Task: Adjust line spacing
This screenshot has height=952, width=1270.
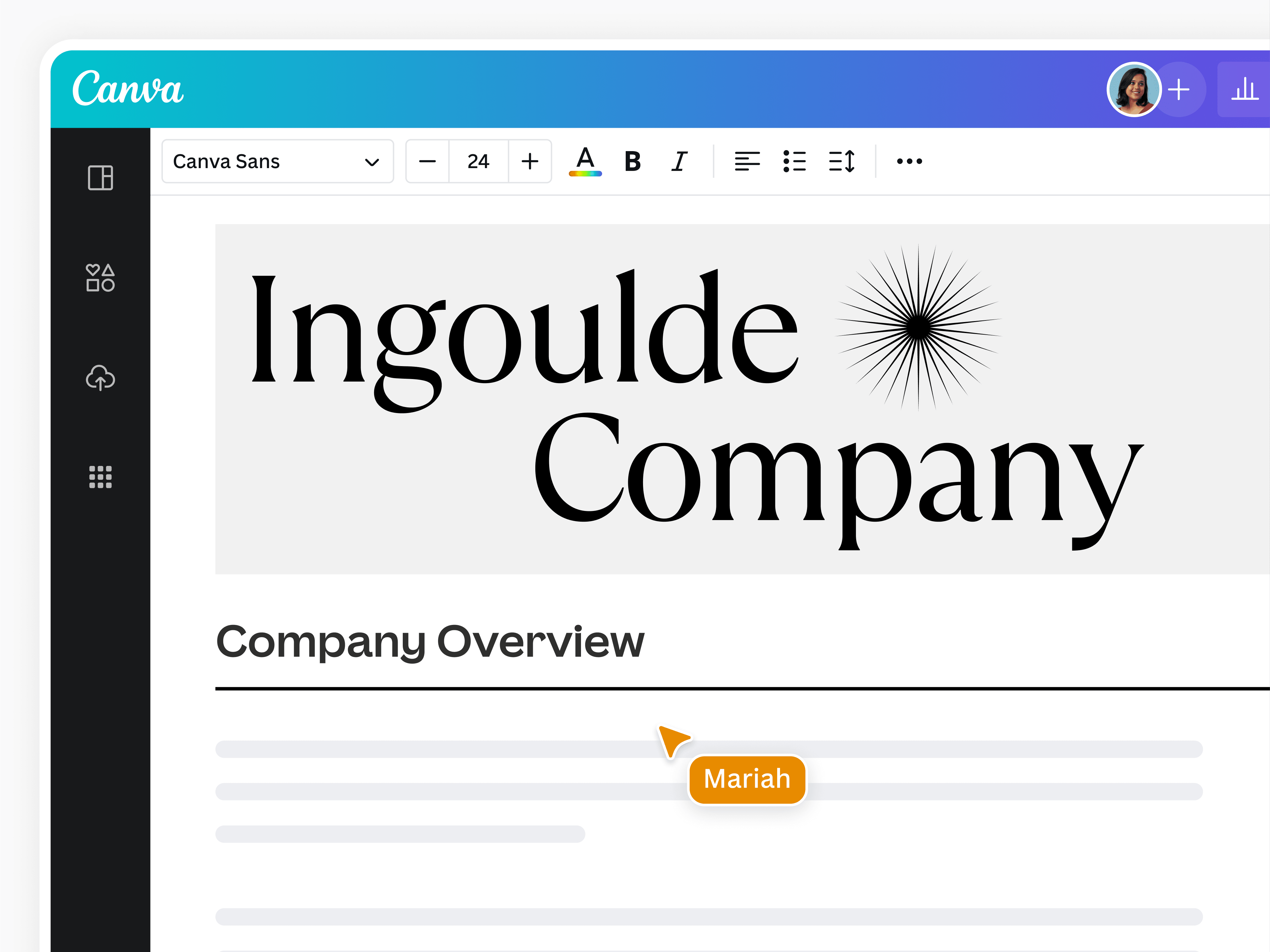Action: pyautogui.click(x=842, y=161)
